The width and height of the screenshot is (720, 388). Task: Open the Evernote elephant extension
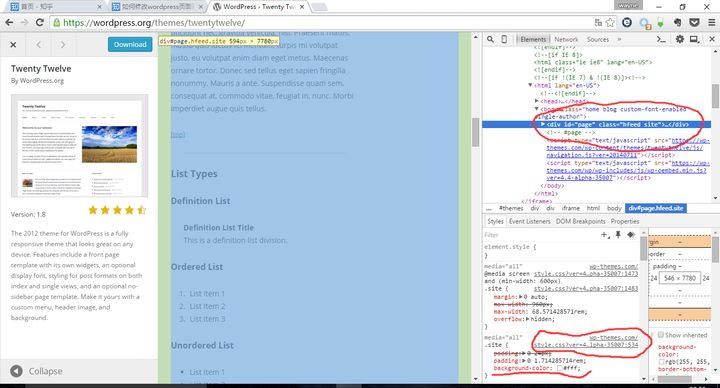tap(677, 22)
